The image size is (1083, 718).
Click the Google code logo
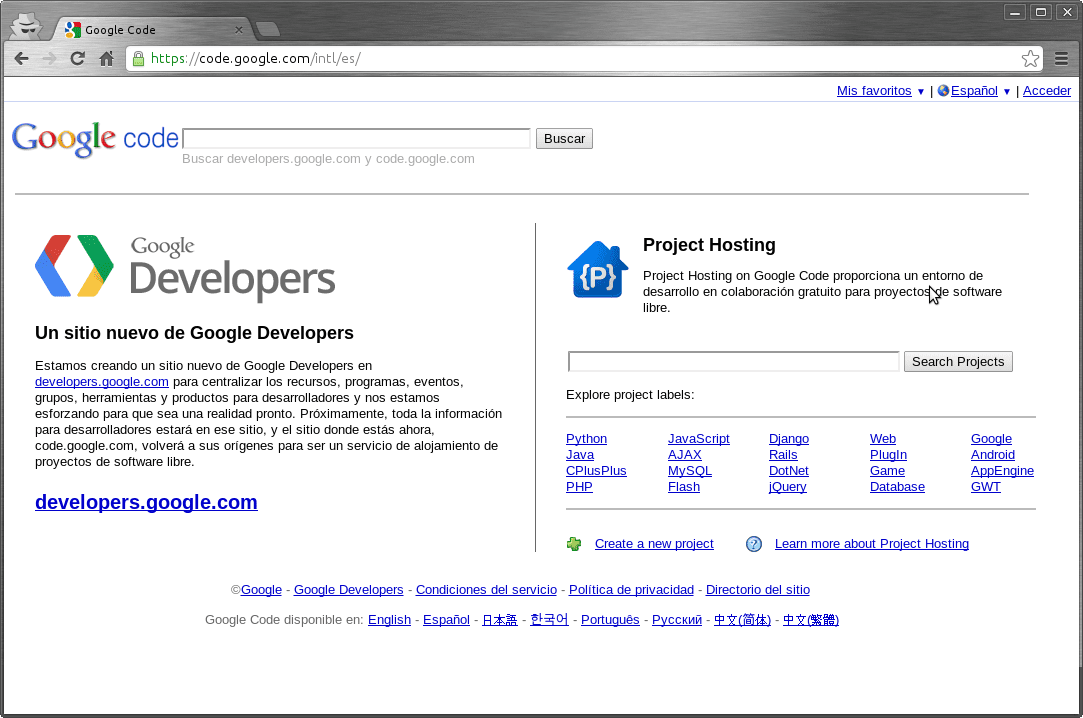pyautogui.click(x=95, y=139)
